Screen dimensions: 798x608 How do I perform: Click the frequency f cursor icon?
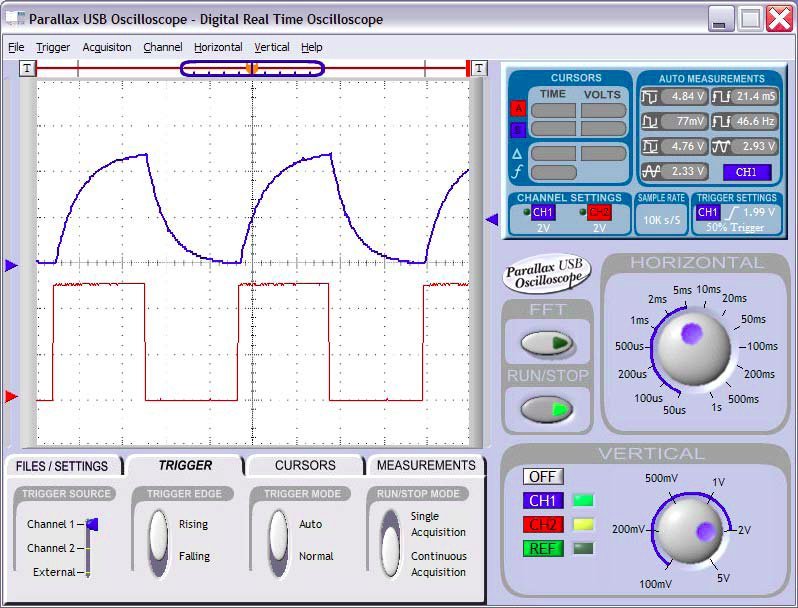[517, 172]
